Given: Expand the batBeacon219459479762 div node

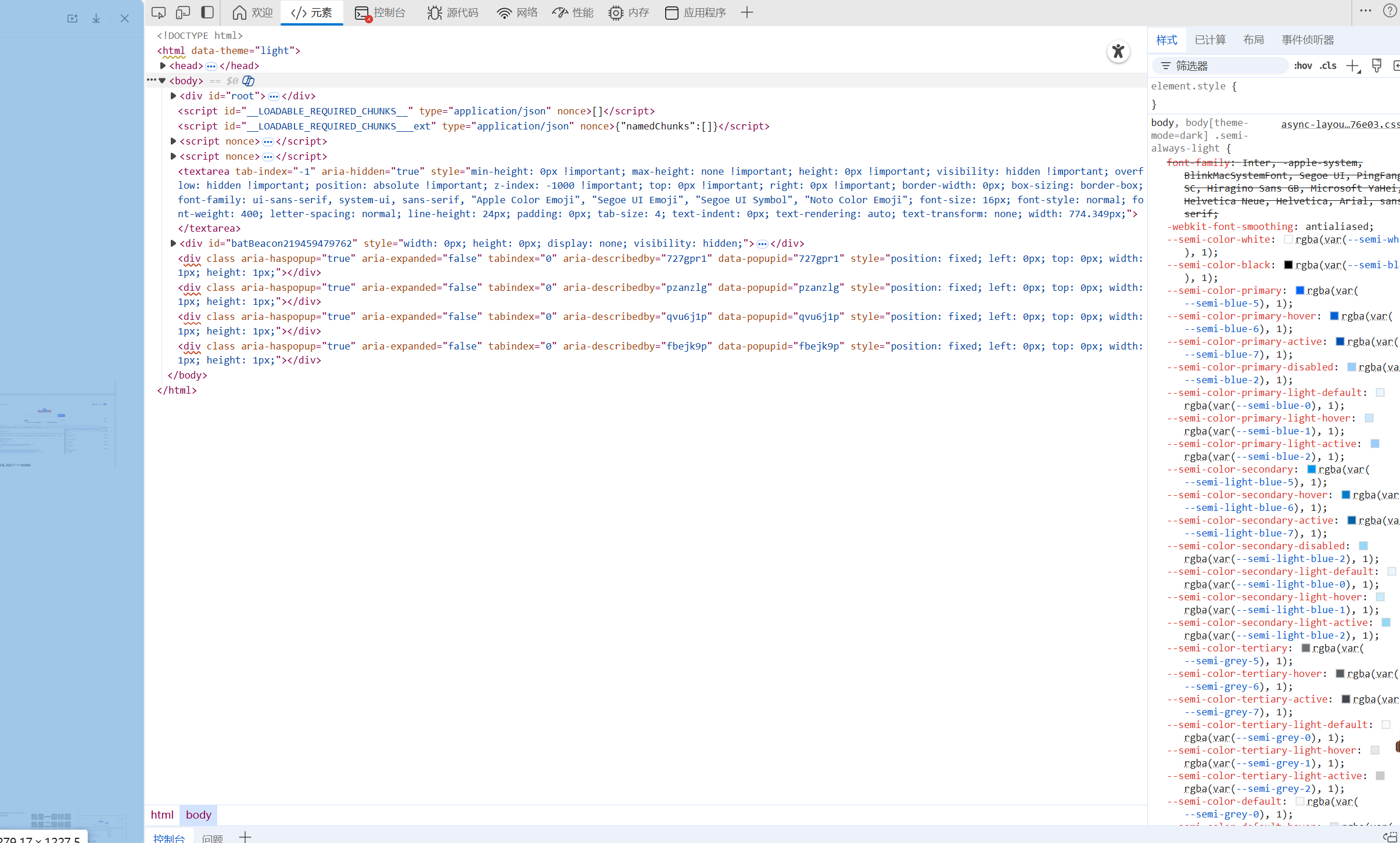Looking at the screenshot, I should click(x=173, y=243).
